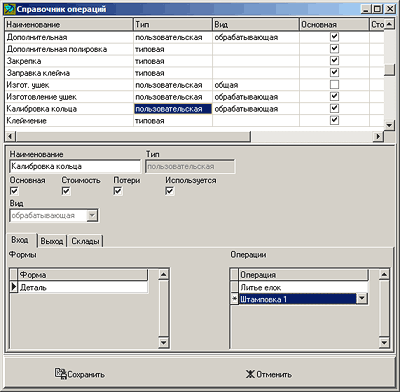Select the Деталь row pointer marker
This screenshot has width=400, height=392.
coord(13,287)
